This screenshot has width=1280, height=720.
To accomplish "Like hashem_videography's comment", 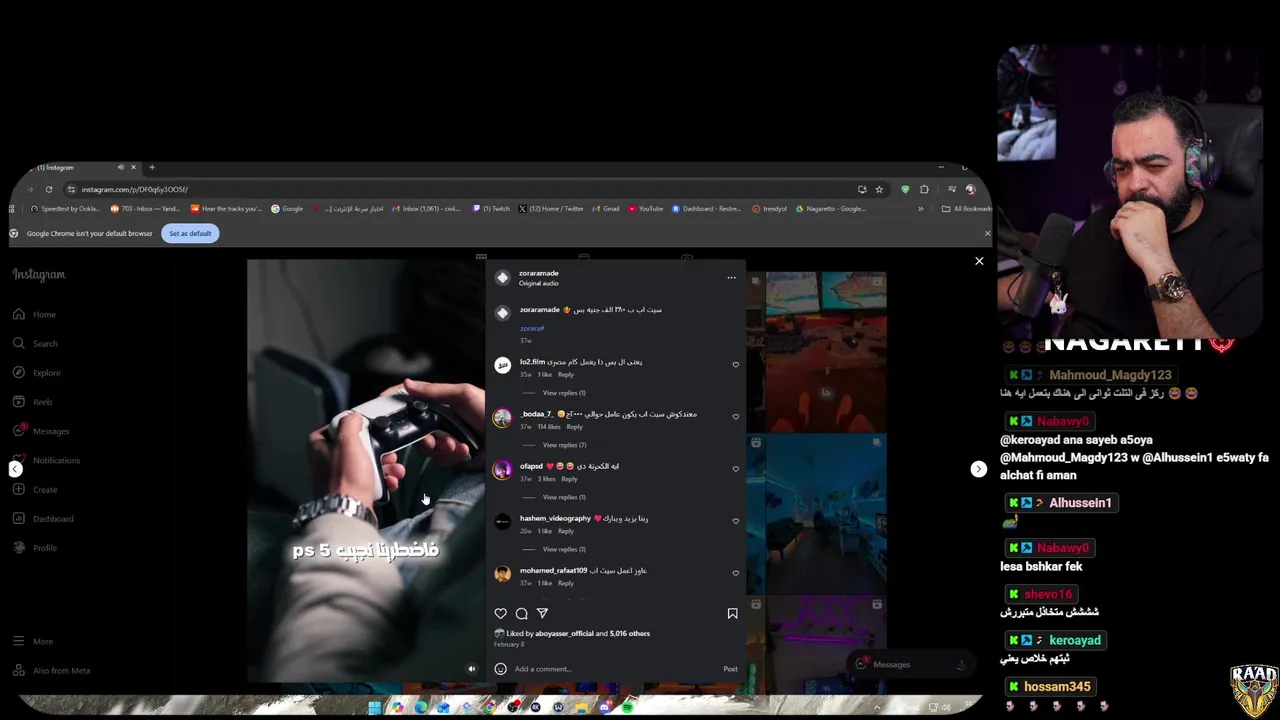I will [736, 521].
